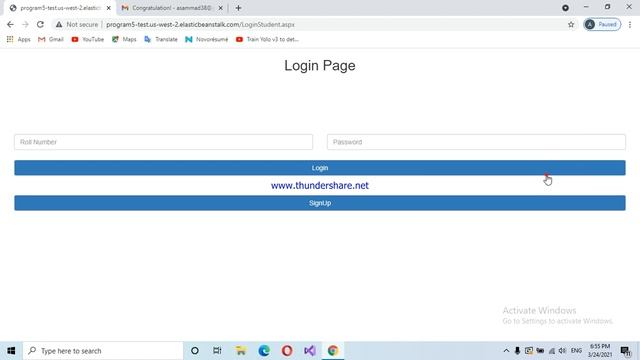Open the notification center icon
Image resolution: width=640 pixels, height=360 pixels.
tap(625, 351)
